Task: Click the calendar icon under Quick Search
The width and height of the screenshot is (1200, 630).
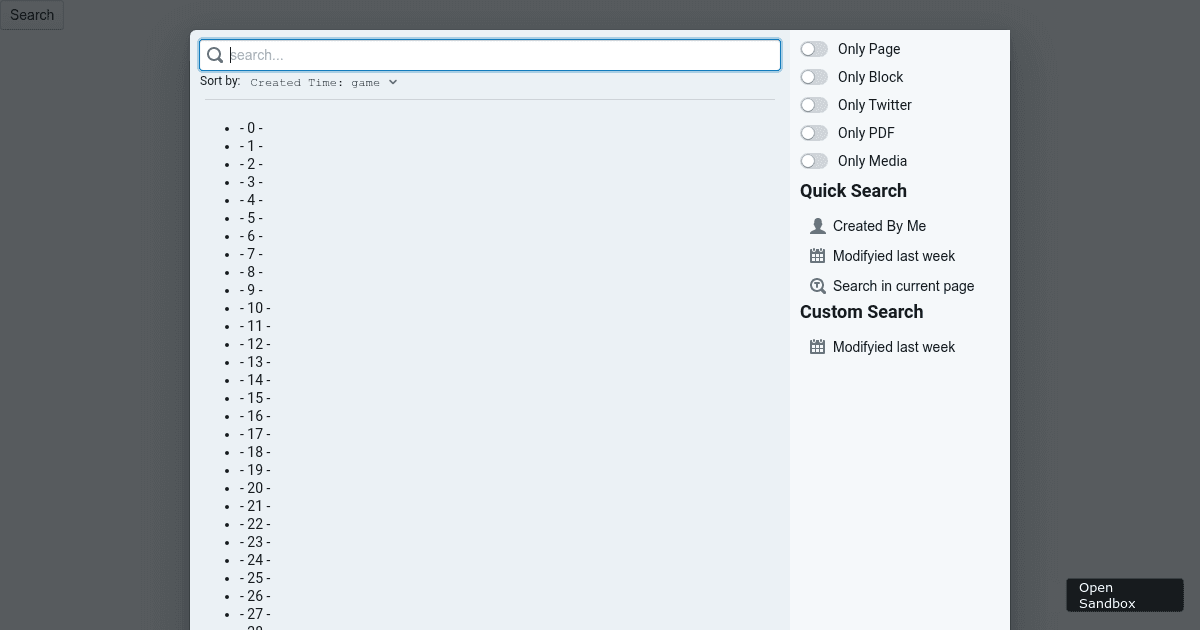Action: [817, 255]
